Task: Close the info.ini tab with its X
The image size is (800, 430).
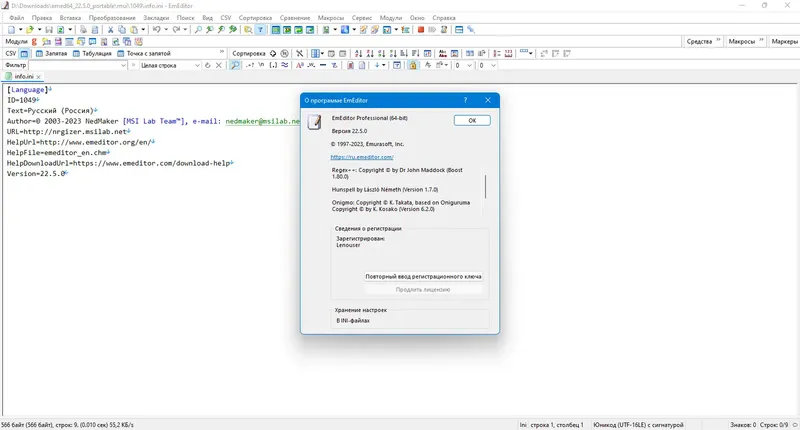Action: (39, 77)
